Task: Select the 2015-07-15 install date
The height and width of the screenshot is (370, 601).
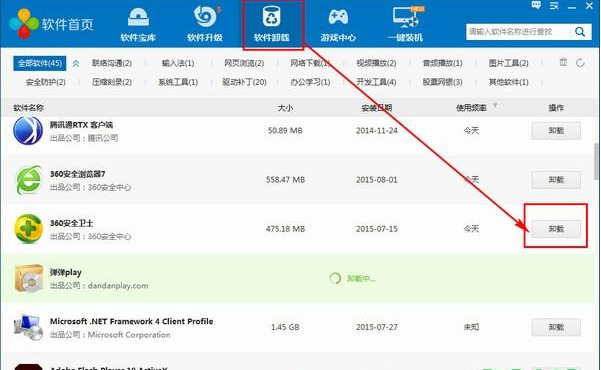Action: [x=377, y=229]
